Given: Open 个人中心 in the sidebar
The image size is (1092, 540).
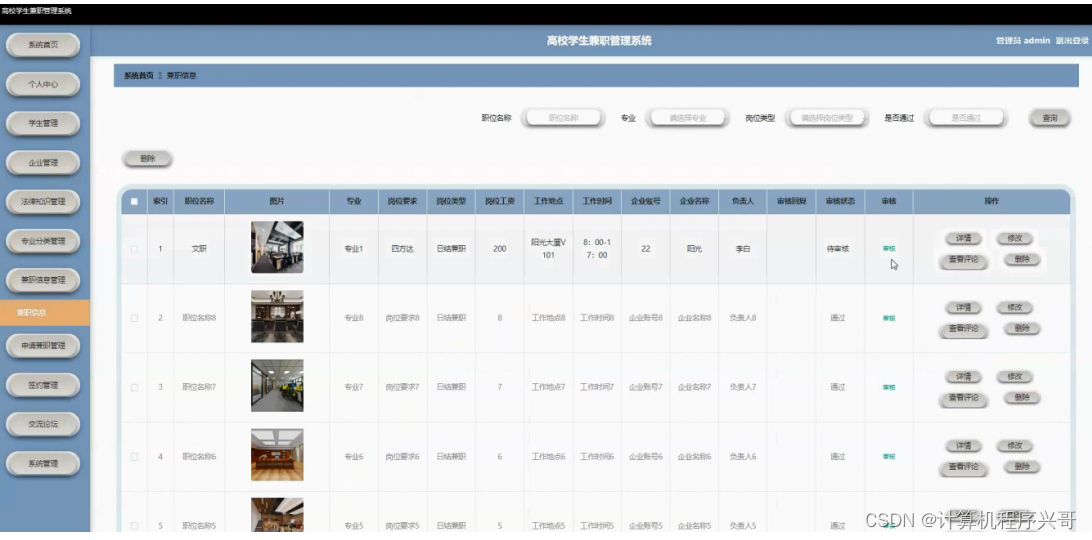Looking at the screenshot, I should coord(43,84).
